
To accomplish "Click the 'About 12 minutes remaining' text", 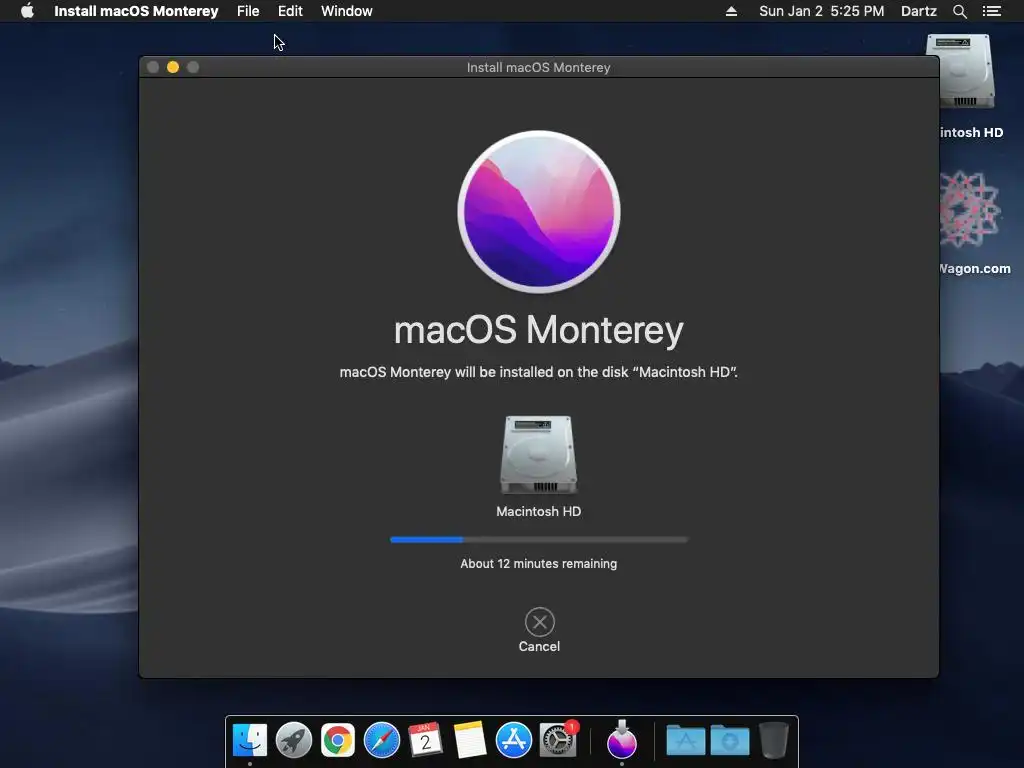I will coord(539,564).
